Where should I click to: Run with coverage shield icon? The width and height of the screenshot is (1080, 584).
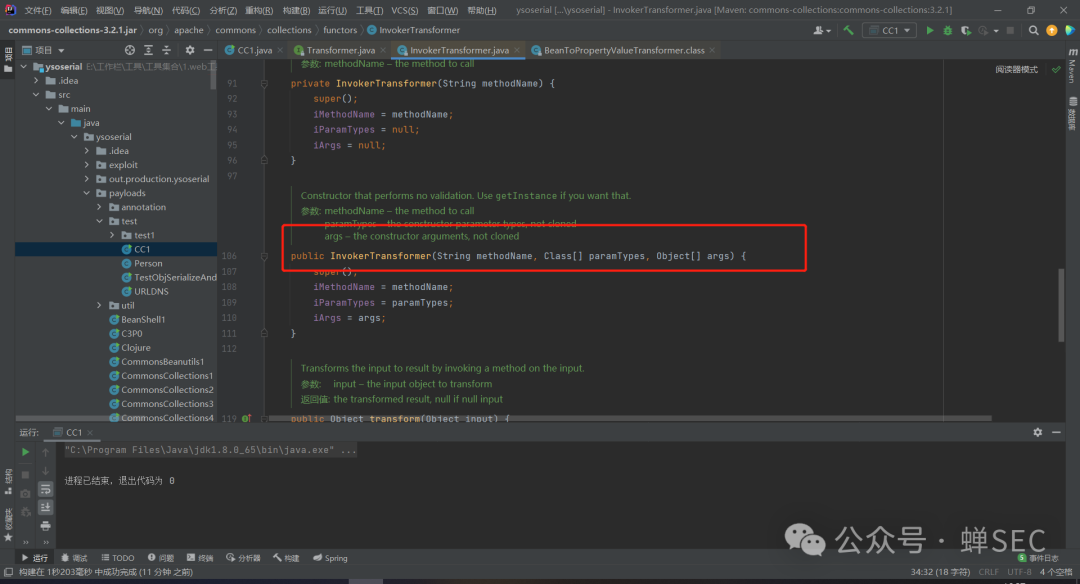pyautogui.click(x=964, y=30)
